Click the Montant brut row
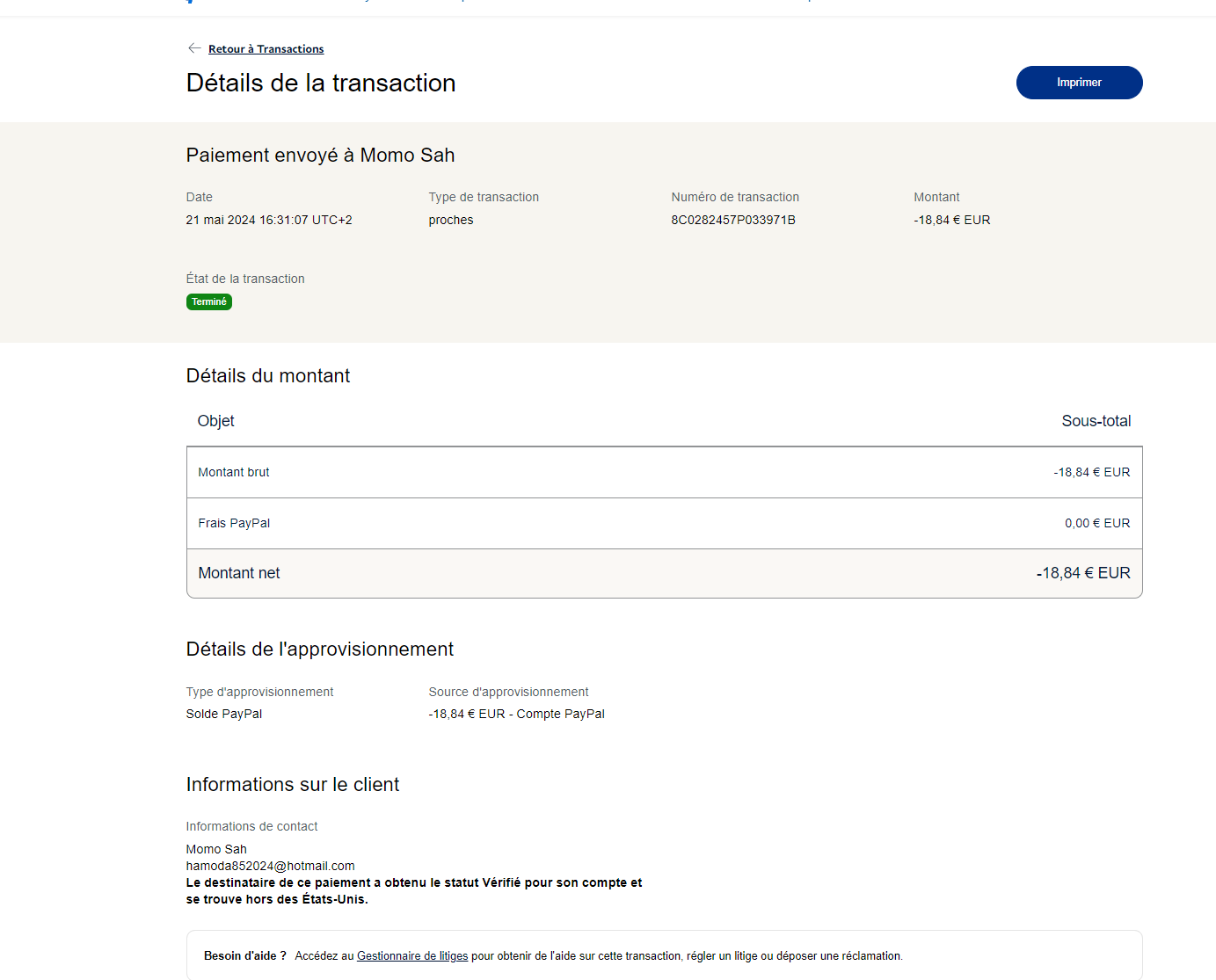1216x980 pixels. (664, 473)
